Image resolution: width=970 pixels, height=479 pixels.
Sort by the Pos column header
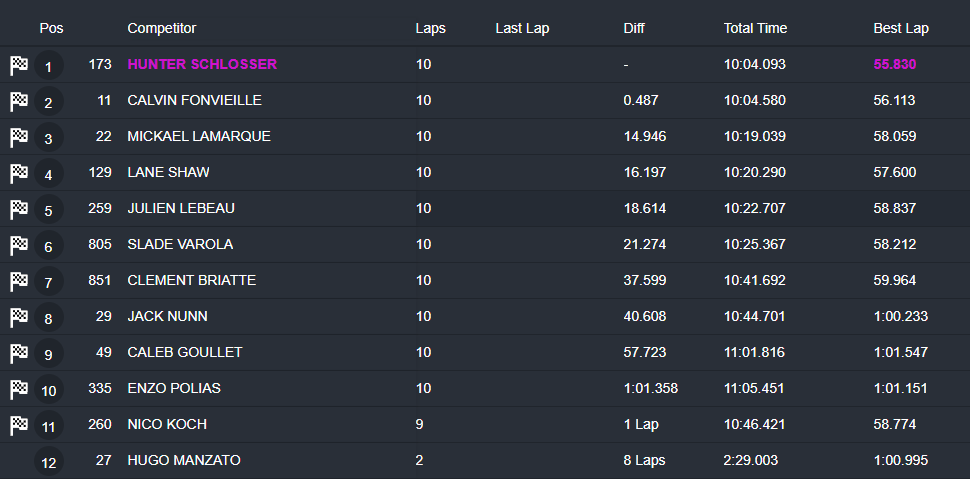(51, 28)
